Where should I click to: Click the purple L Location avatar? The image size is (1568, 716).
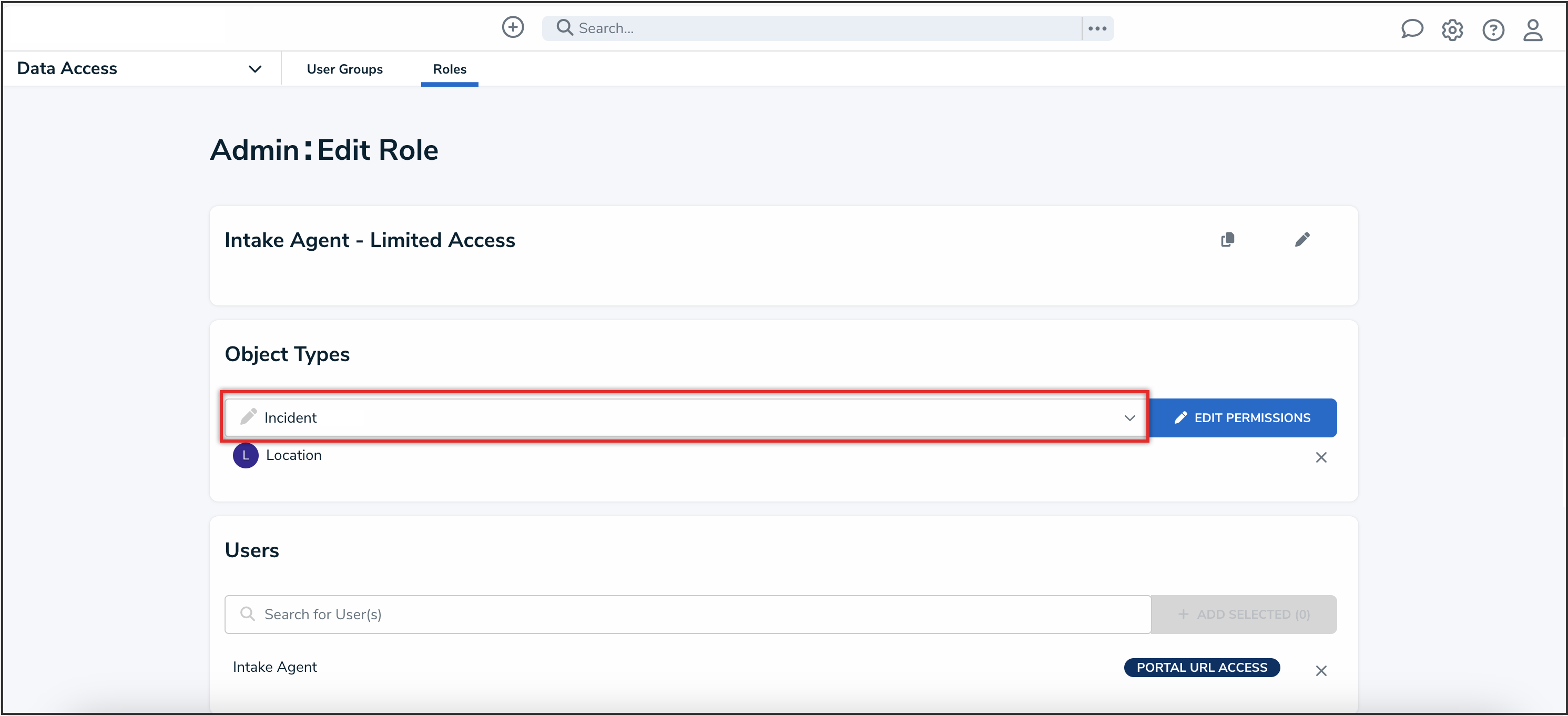tap(246, 456)
